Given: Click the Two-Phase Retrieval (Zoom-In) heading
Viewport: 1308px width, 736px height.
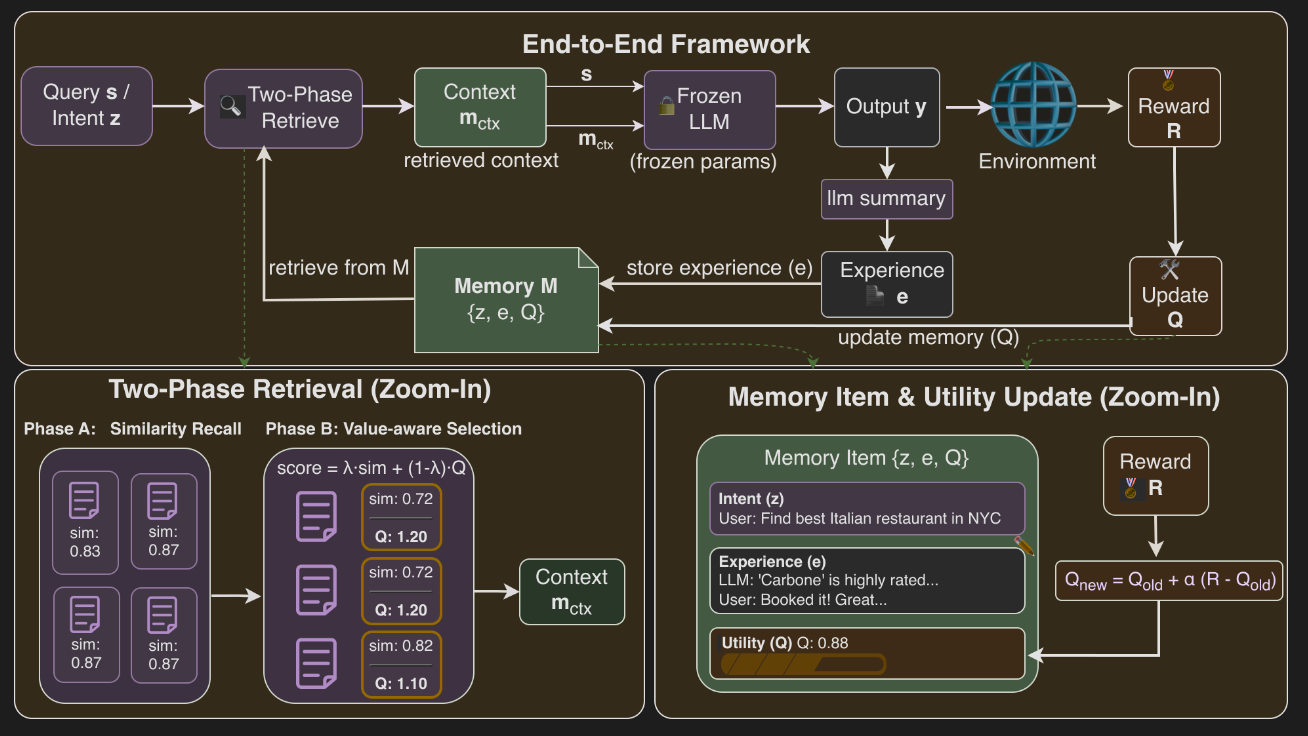Looking at the screenshot, I should [300, 389].
